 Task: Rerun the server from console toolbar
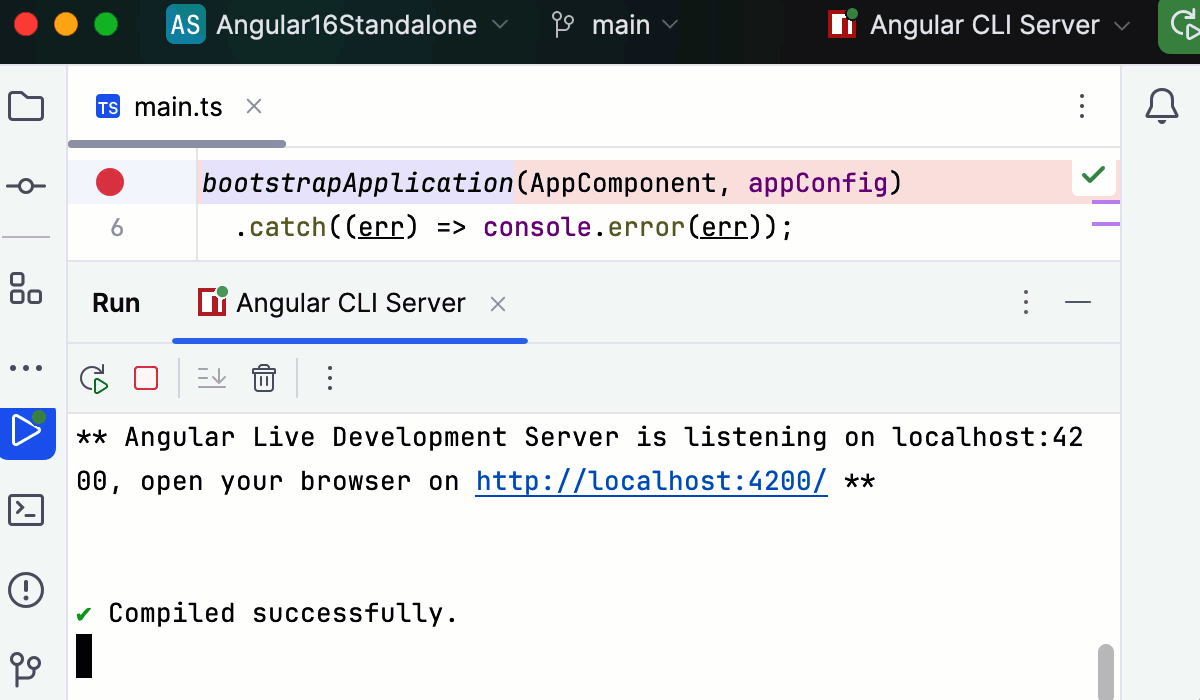tap(93, 378)
